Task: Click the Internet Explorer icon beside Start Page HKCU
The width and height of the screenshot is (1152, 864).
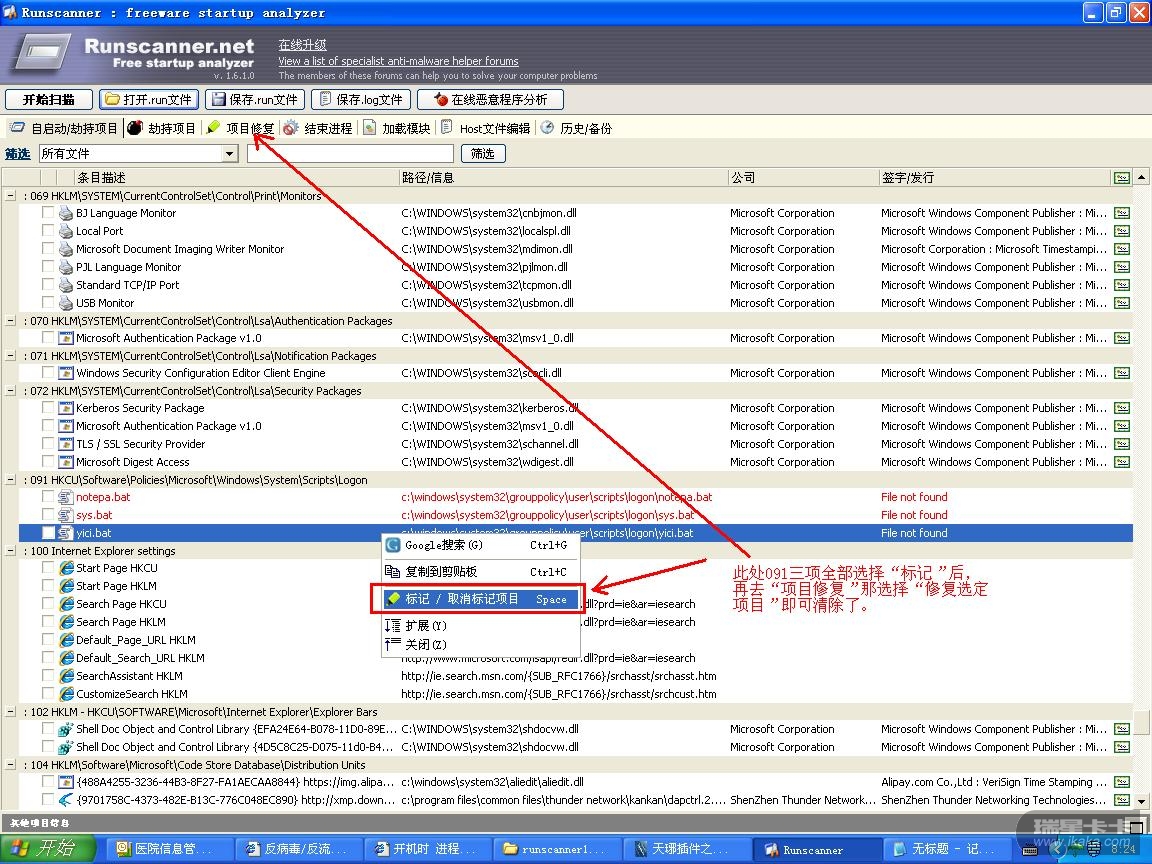Action: [x=67, y=568]
